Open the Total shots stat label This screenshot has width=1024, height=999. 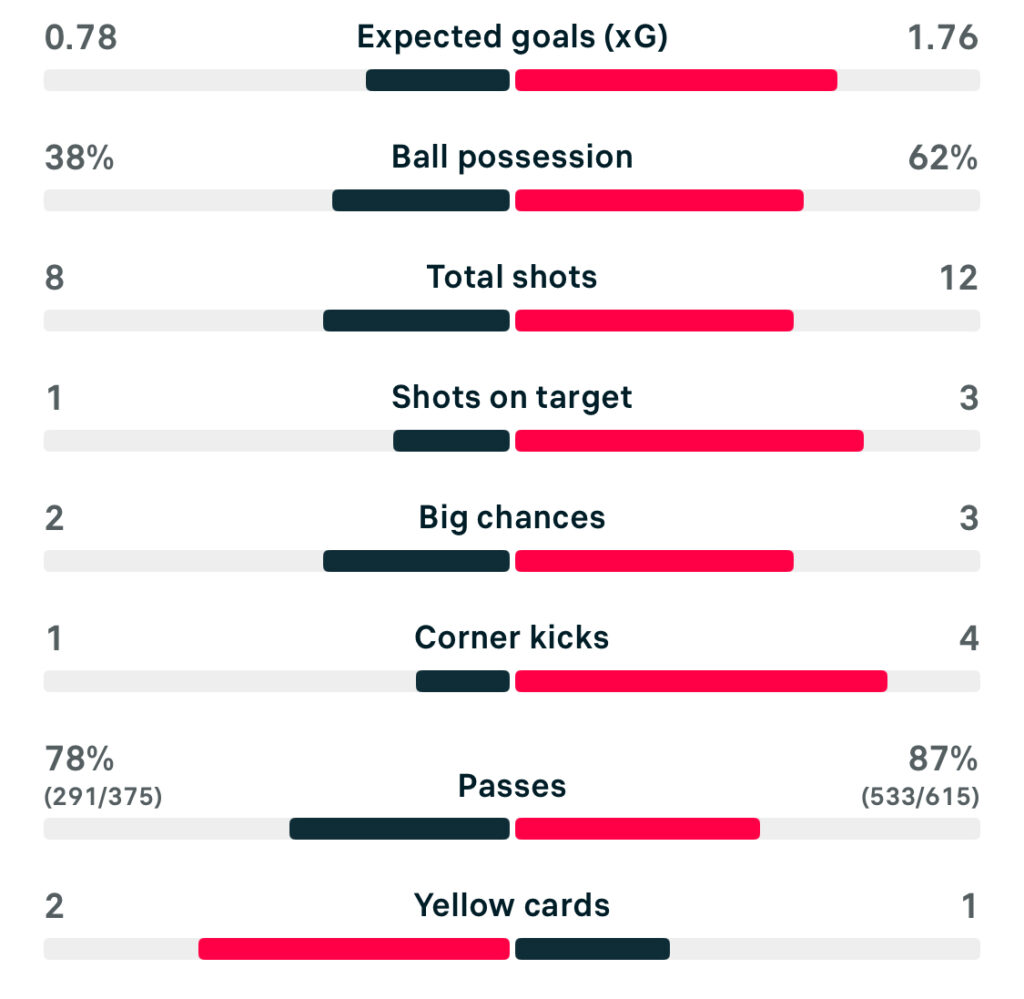(x=512, y=277)
